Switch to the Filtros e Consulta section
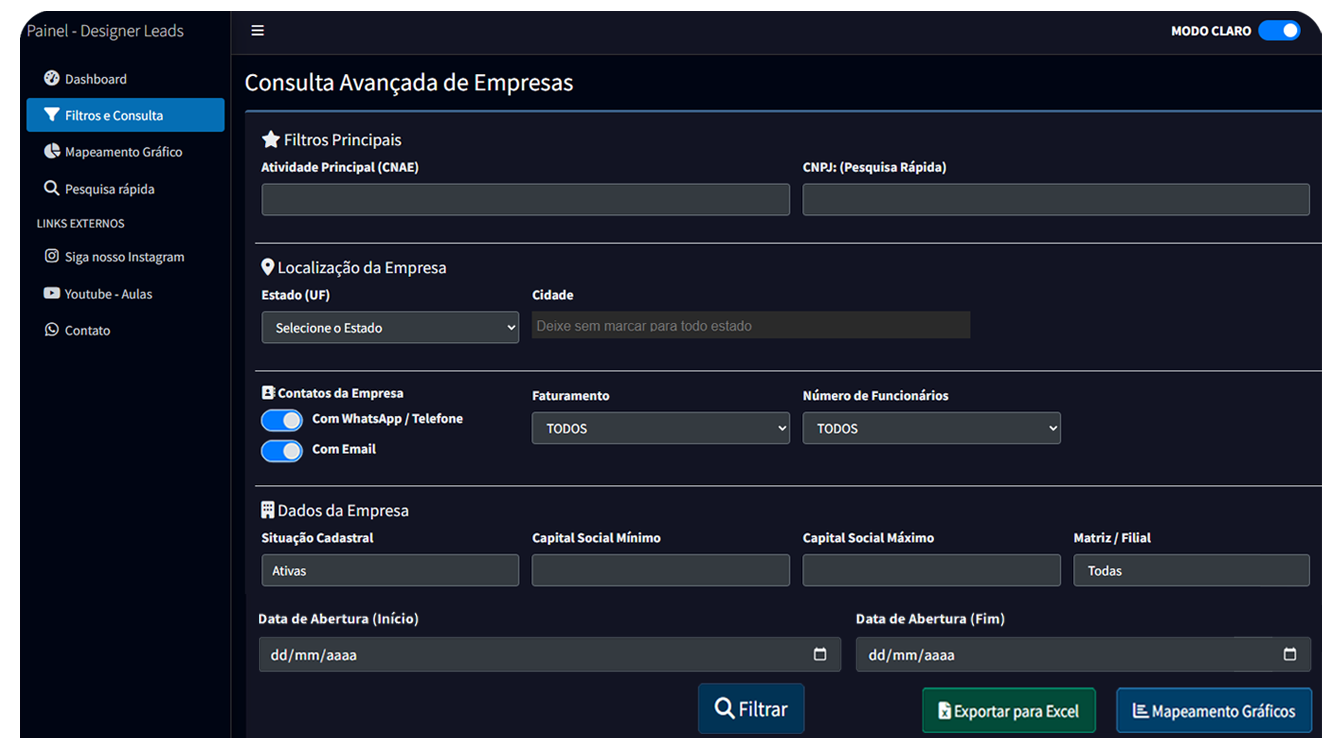The image size is (1342, 738). (110, 114)
